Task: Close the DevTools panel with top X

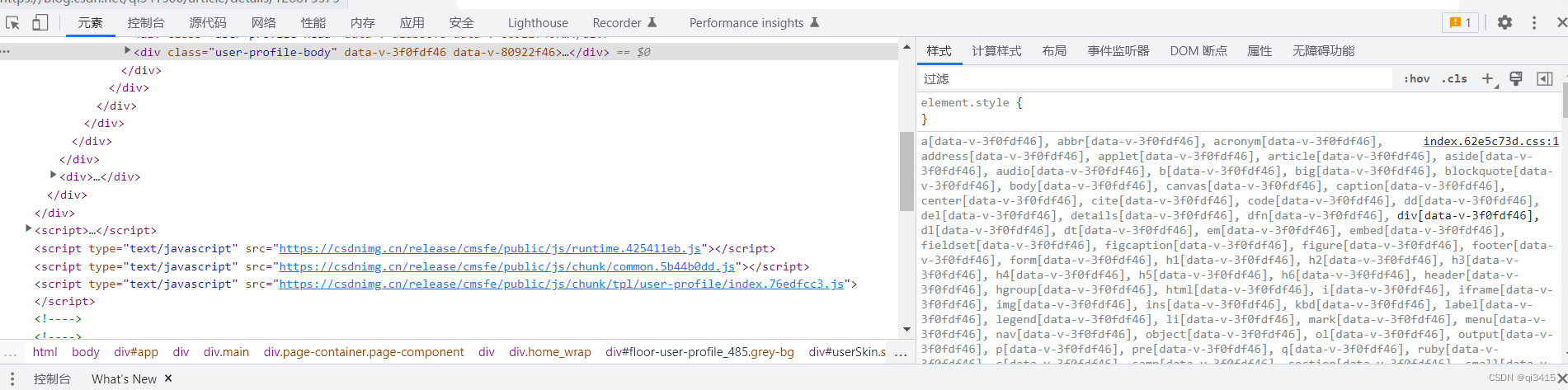Action: click(x=1561, y=23)
